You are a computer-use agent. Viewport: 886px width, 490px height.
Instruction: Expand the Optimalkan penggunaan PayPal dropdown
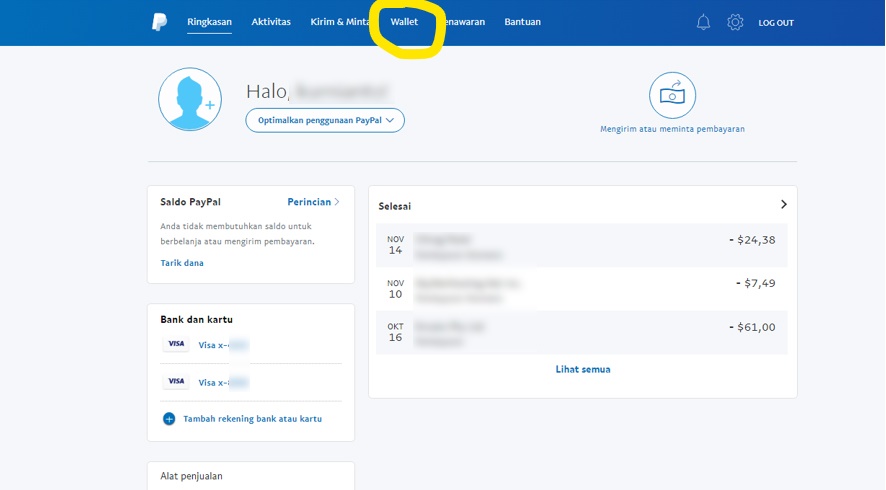point(325,120)
